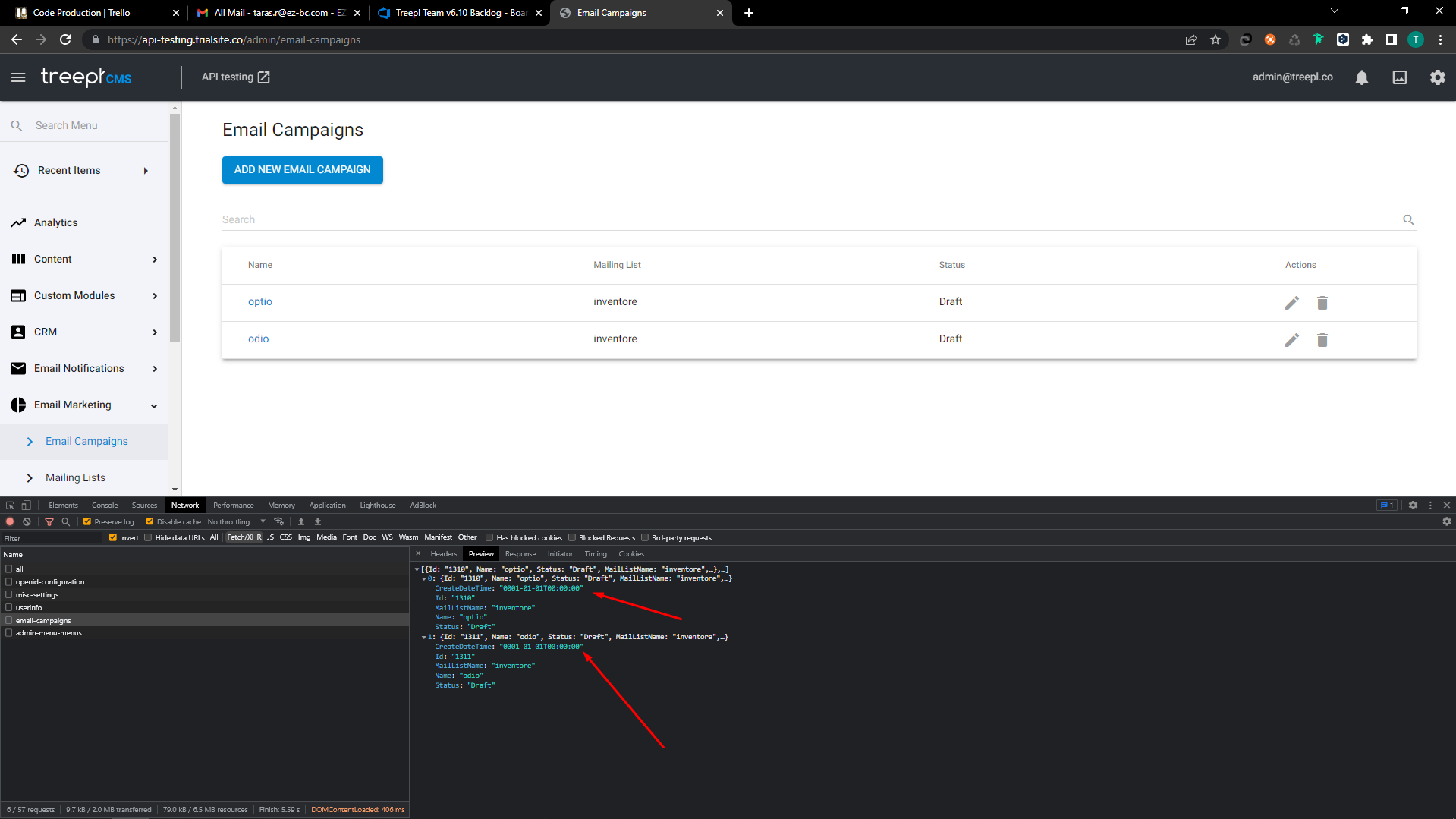
Task: Select the email-campaigns network request
Action: click(204, 621)
